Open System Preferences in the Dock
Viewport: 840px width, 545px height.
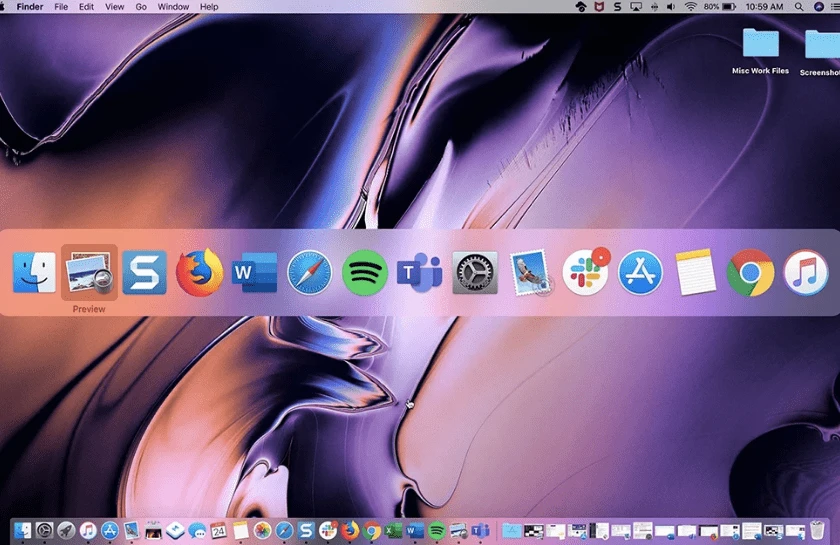pos(44,531)
